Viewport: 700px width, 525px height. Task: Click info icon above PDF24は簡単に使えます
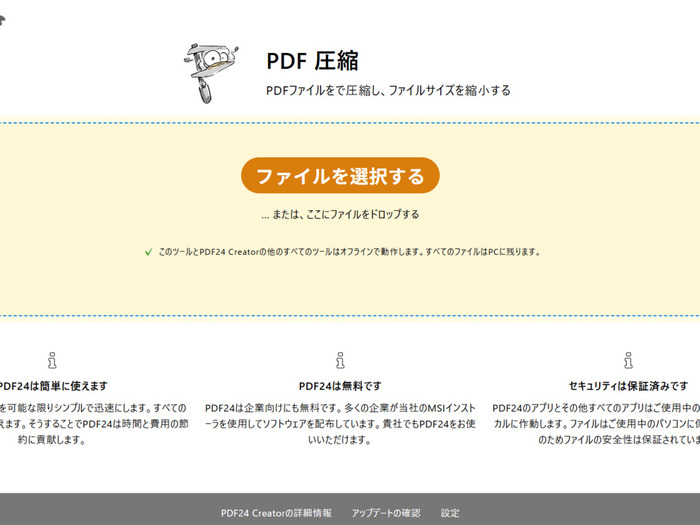[x=52, y=360]
